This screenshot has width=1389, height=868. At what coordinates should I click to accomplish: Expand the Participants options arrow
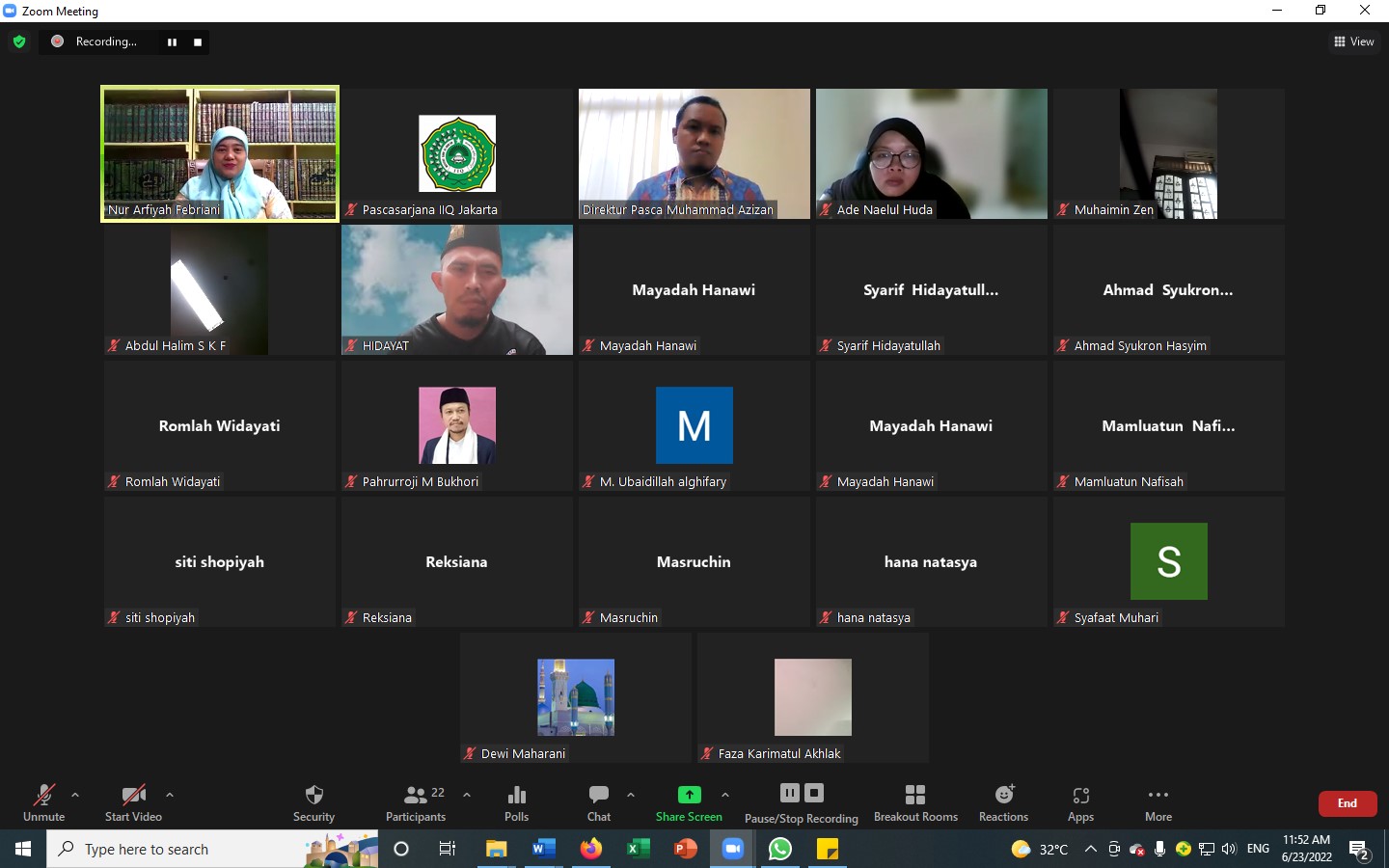[467, 796]
